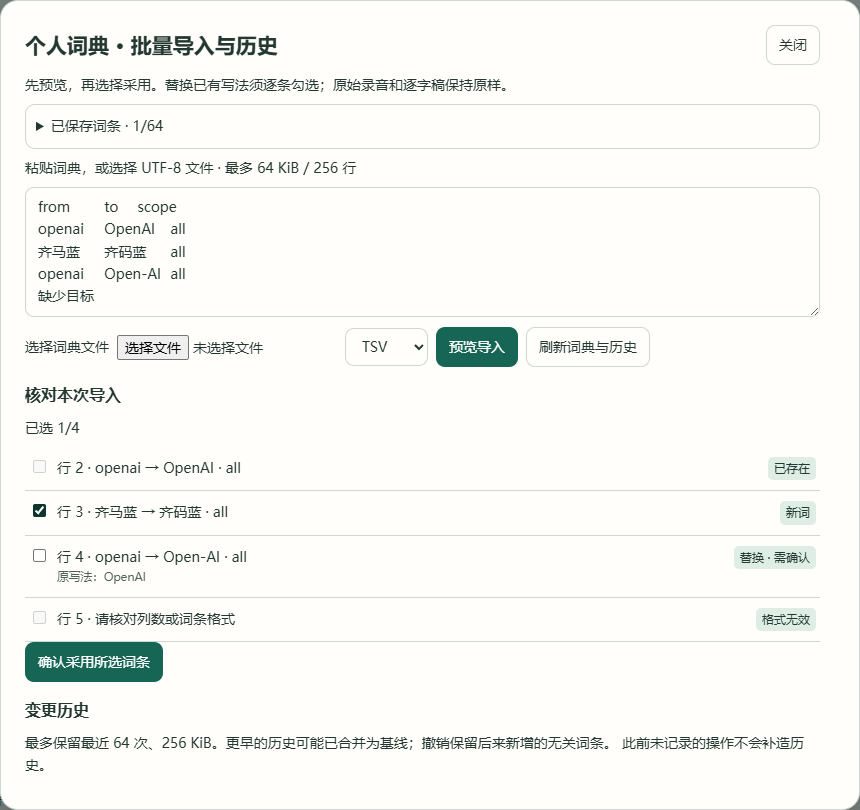Click the 变更历史 heading
Image resolution: width=860 pixels, height=810 pixels.
point(57,711)
